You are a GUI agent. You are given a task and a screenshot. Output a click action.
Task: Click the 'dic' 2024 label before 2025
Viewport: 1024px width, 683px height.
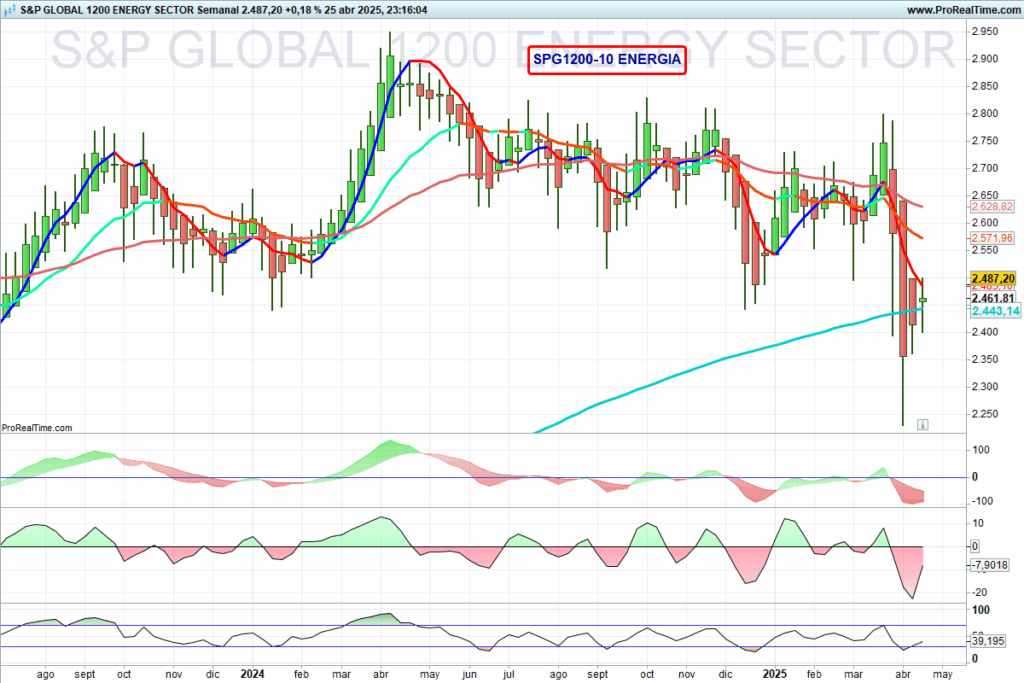click(726, 674)
